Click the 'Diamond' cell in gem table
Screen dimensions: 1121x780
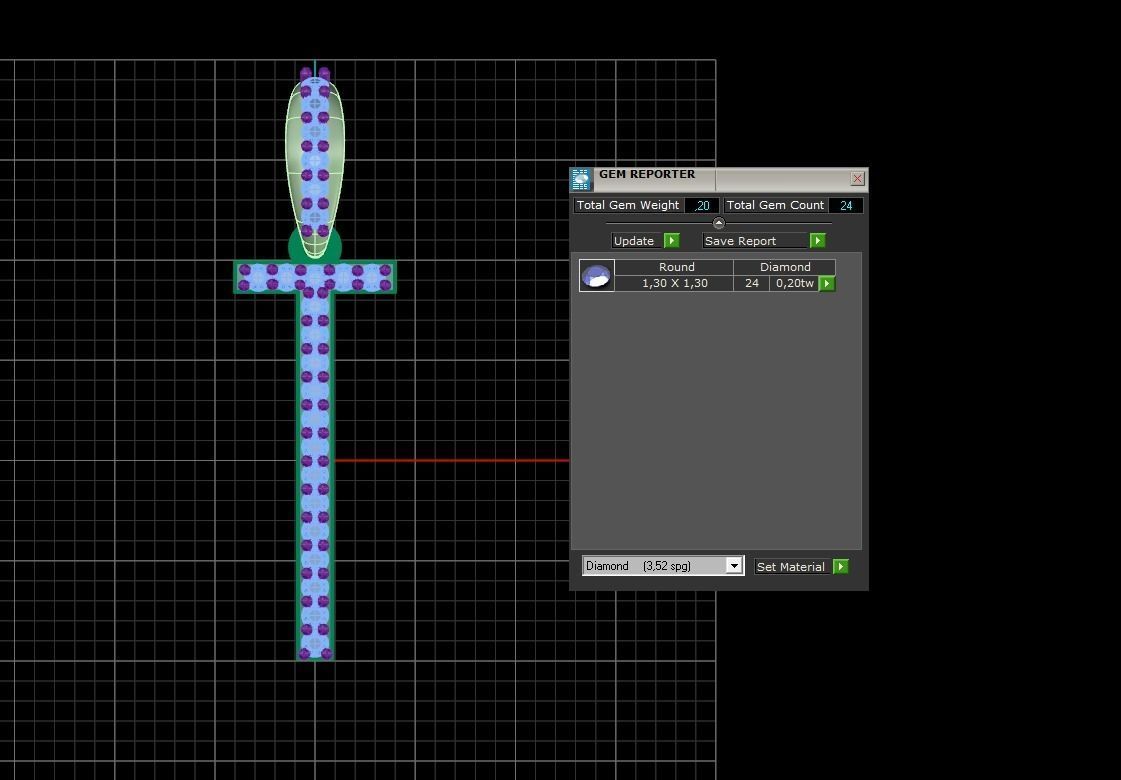(784, 267)
